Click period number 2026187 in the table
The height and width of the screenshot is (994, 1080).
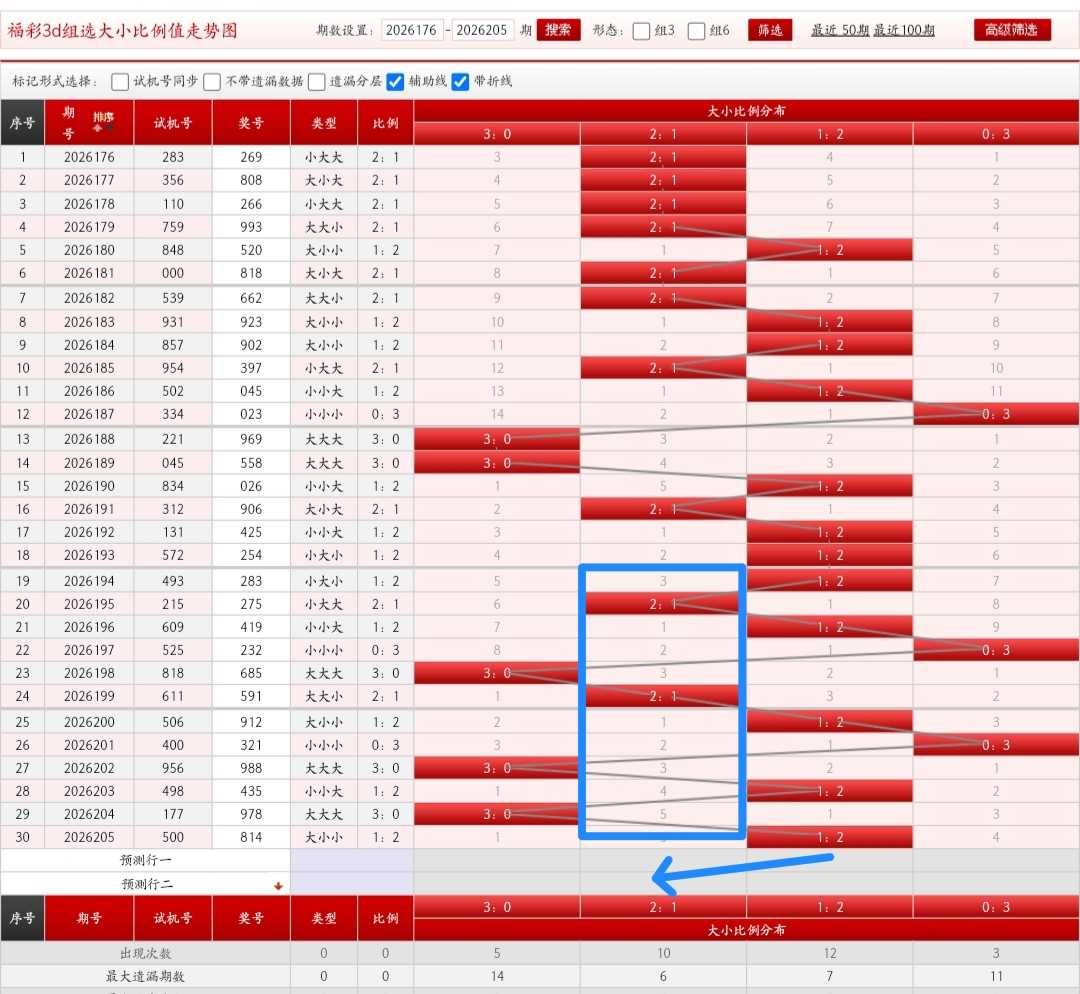point(89,414)
